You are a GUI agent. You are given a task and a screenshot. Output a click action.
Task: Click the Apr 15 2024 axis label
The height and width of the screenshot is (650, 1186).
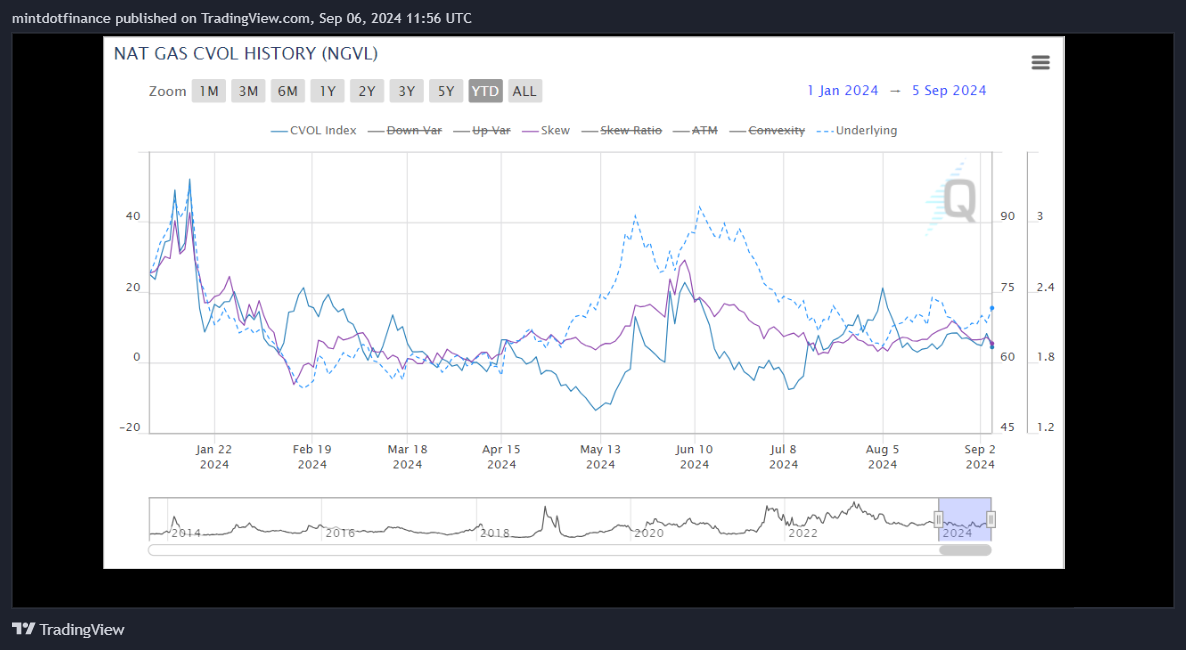[x=501, y=456]
